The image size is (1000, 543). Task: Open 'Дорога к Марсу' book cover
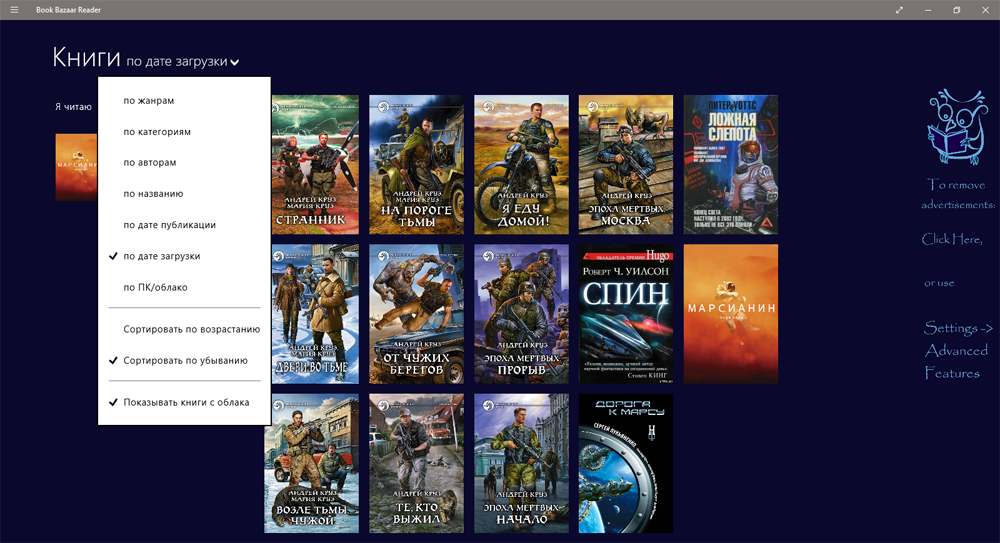click(x=626, y=463)
